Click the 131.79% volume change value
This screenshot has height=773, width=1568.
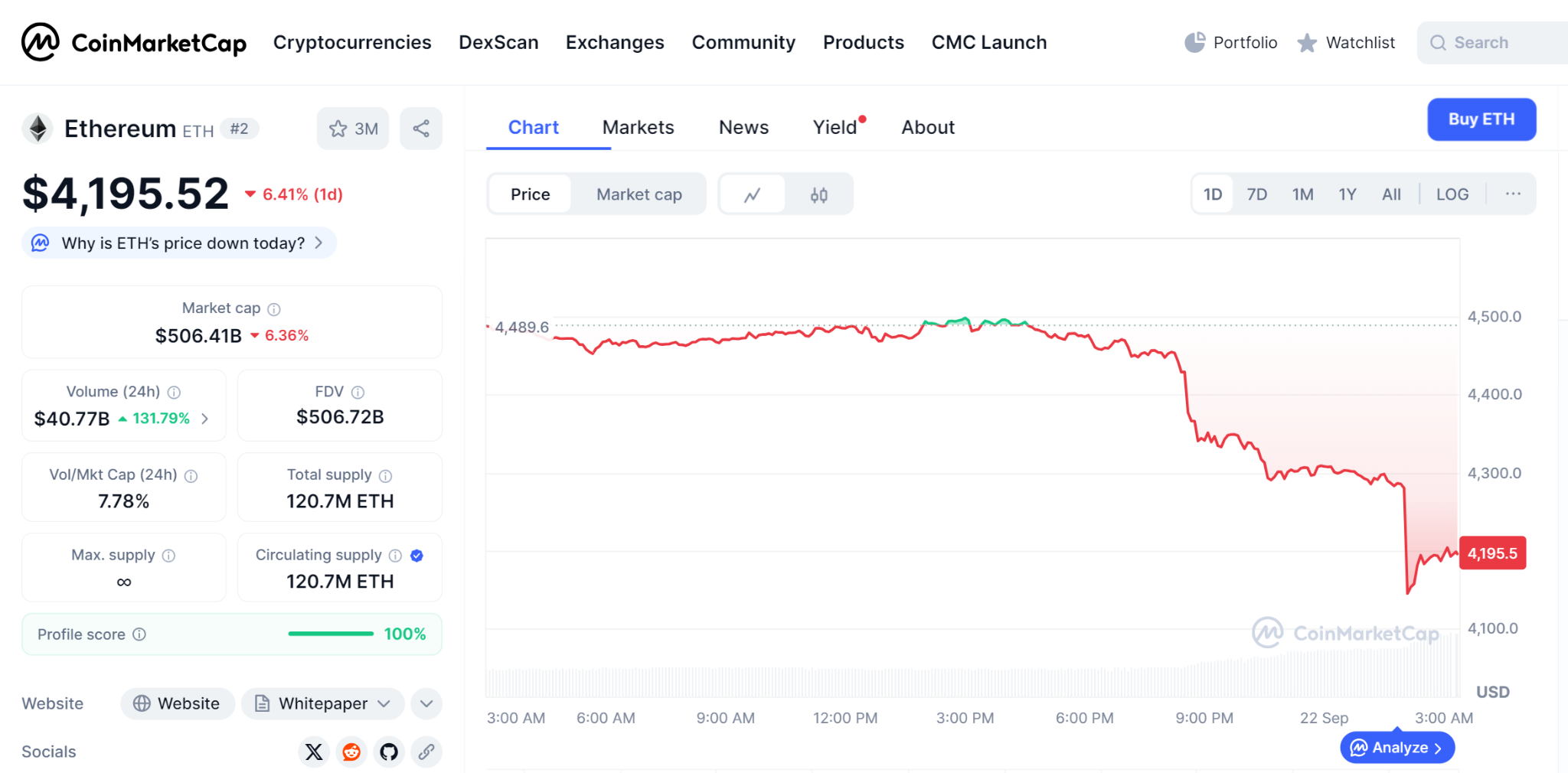[161, 419]
